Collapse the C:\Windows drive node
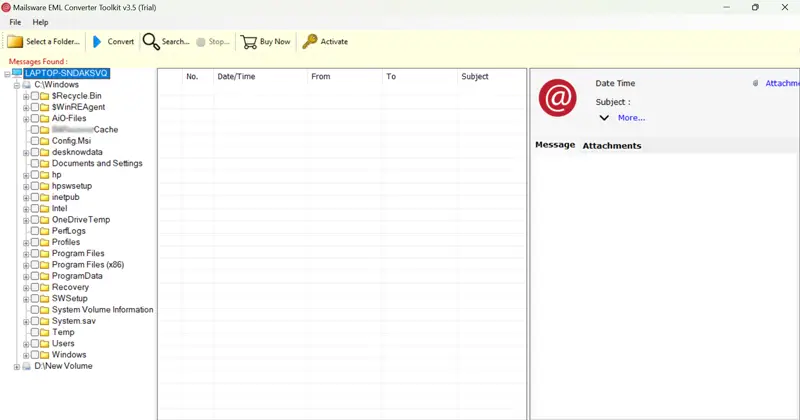 pos(16,85)
